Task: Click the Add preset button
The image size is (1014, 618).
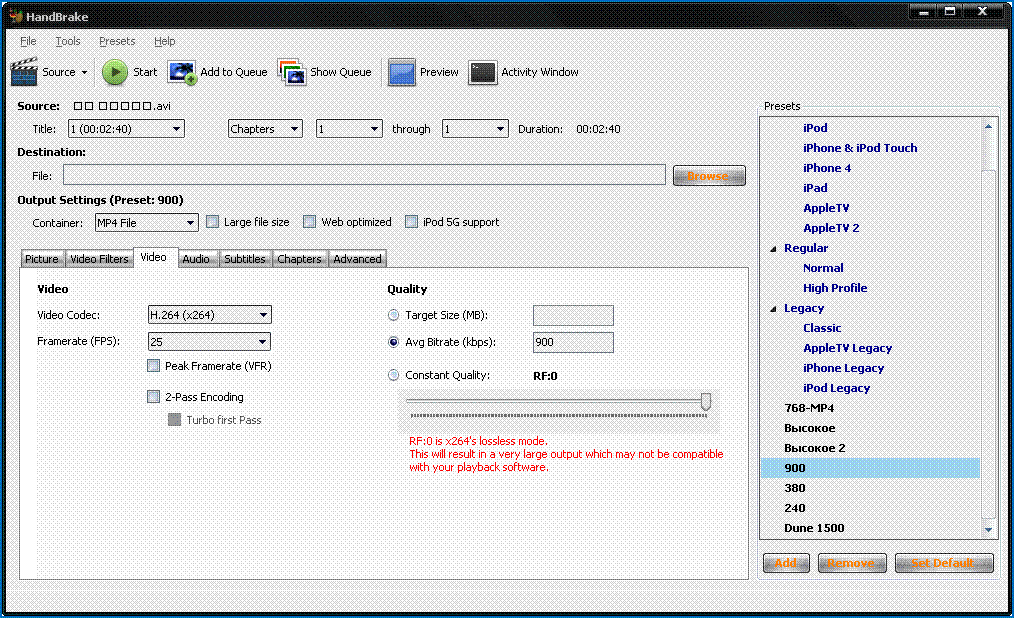Action: coord(786,563)
